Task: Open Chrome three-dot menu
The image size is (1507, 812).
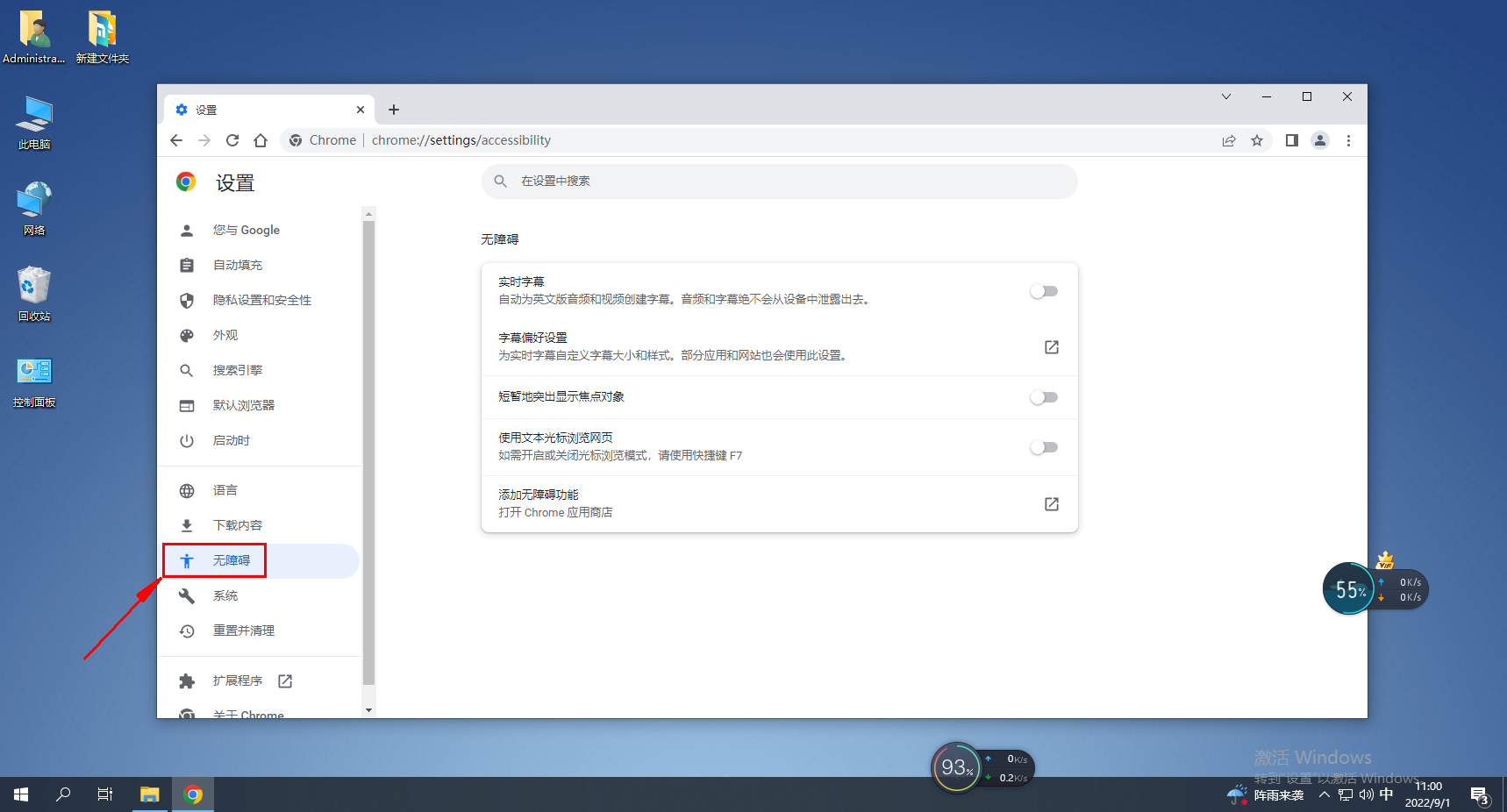Action: pos(1348,140)
